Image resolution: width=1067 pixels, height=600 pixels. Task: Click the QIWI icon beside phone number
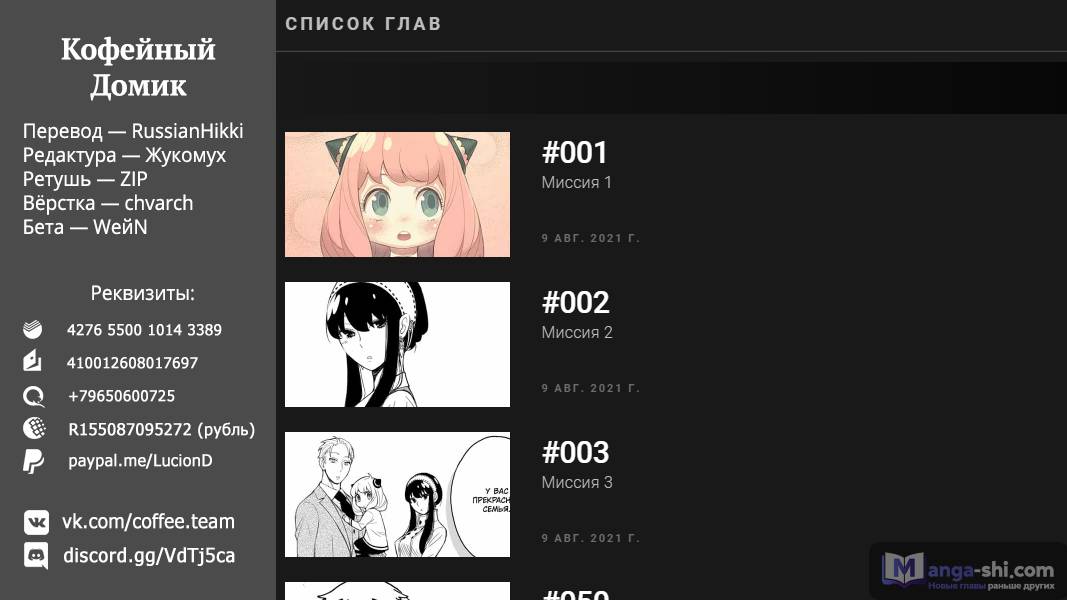click(33, 396)
